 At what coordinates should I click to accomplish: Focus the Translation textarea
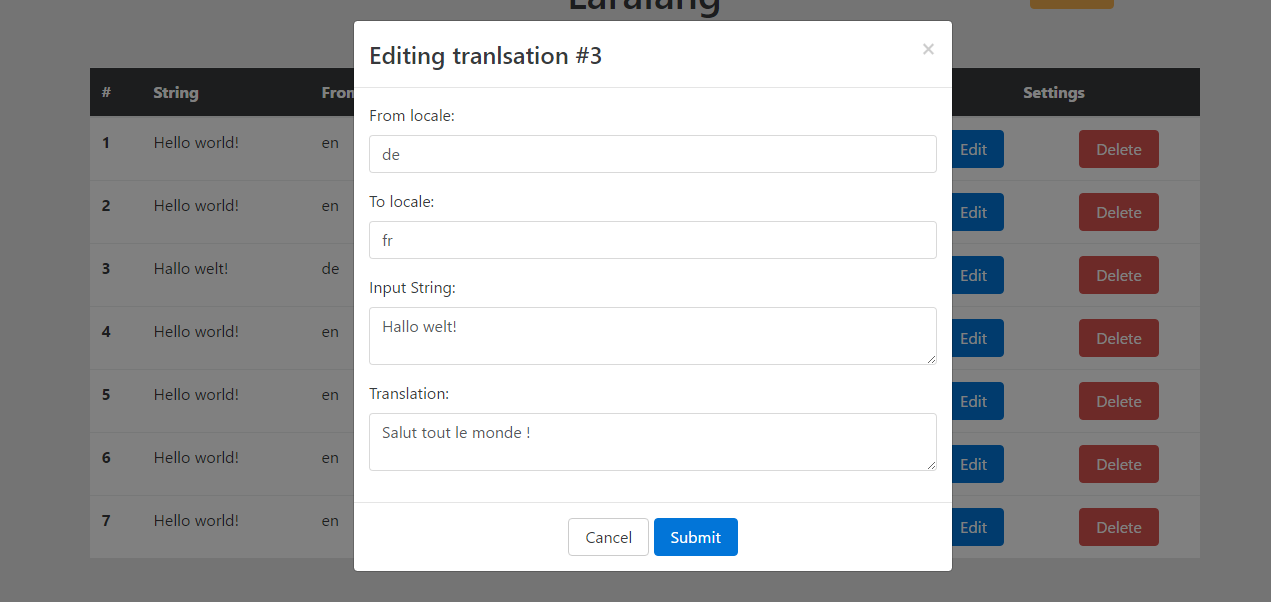pos(652,441)
